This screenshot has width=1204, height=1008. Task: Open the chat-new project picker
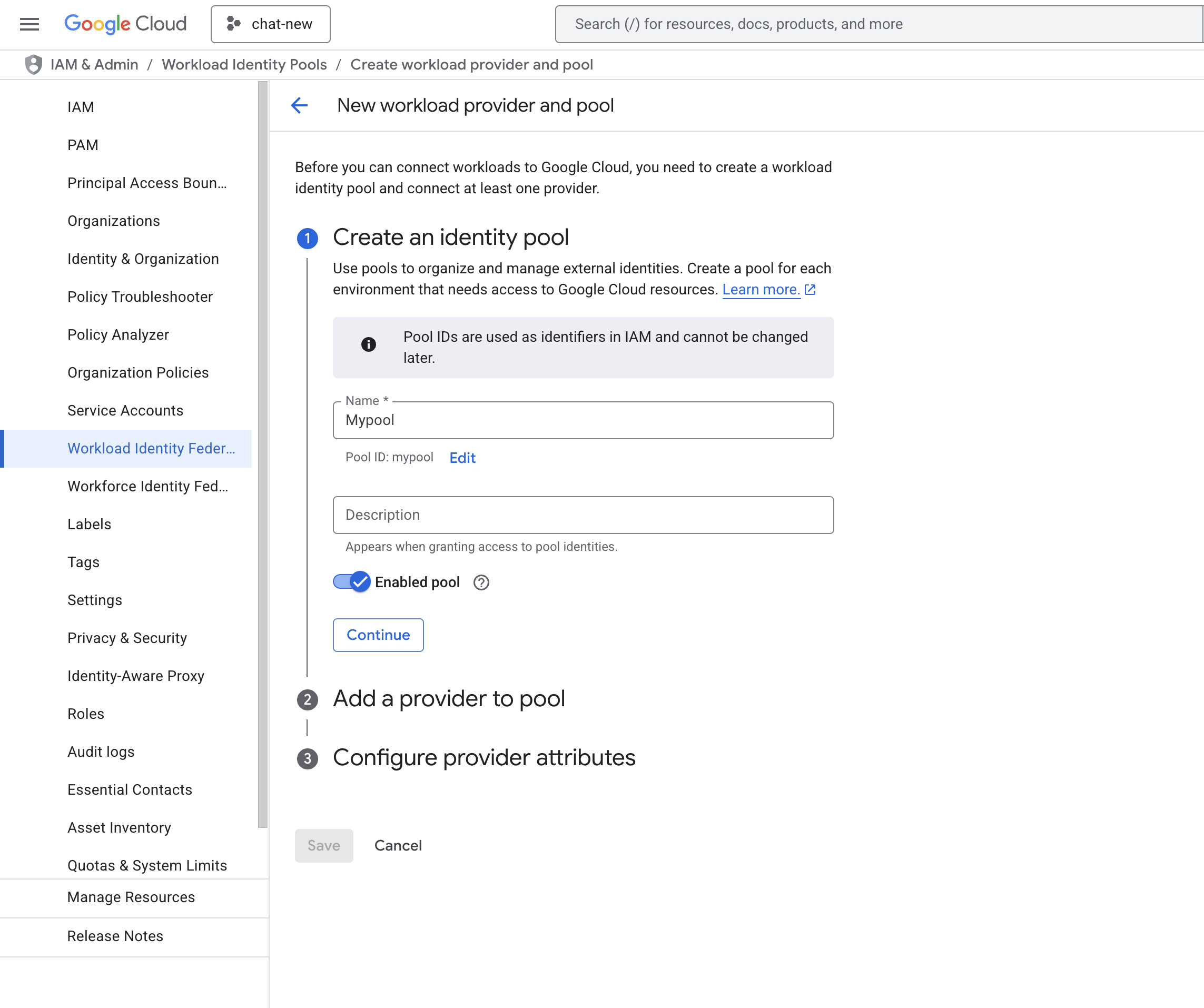[x=270, y=24]
